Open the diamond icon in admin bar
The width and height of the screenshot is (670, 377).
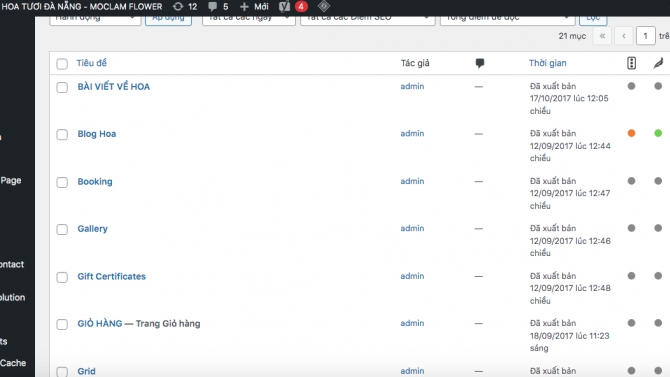[324, 6]
